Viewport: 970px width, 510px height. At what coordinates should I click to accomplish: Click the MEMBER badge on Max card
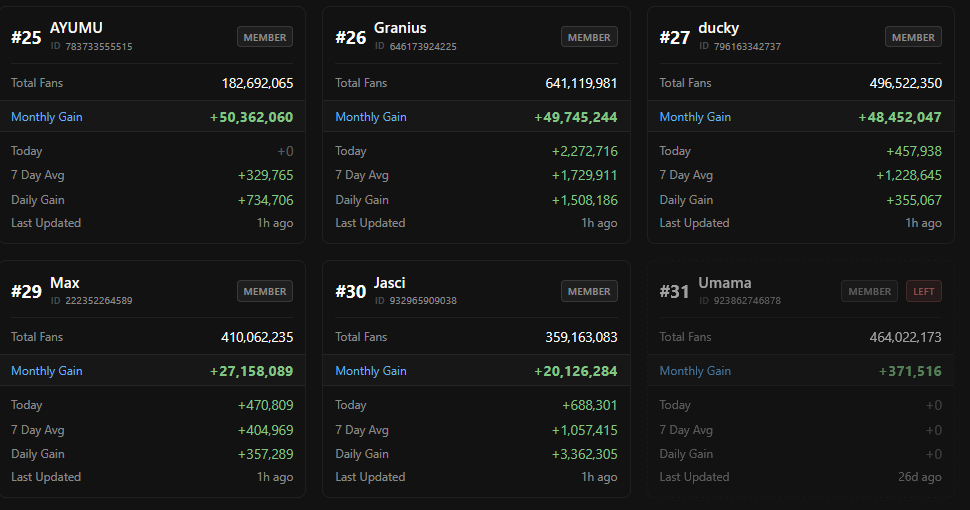click(x=265, y=291)
